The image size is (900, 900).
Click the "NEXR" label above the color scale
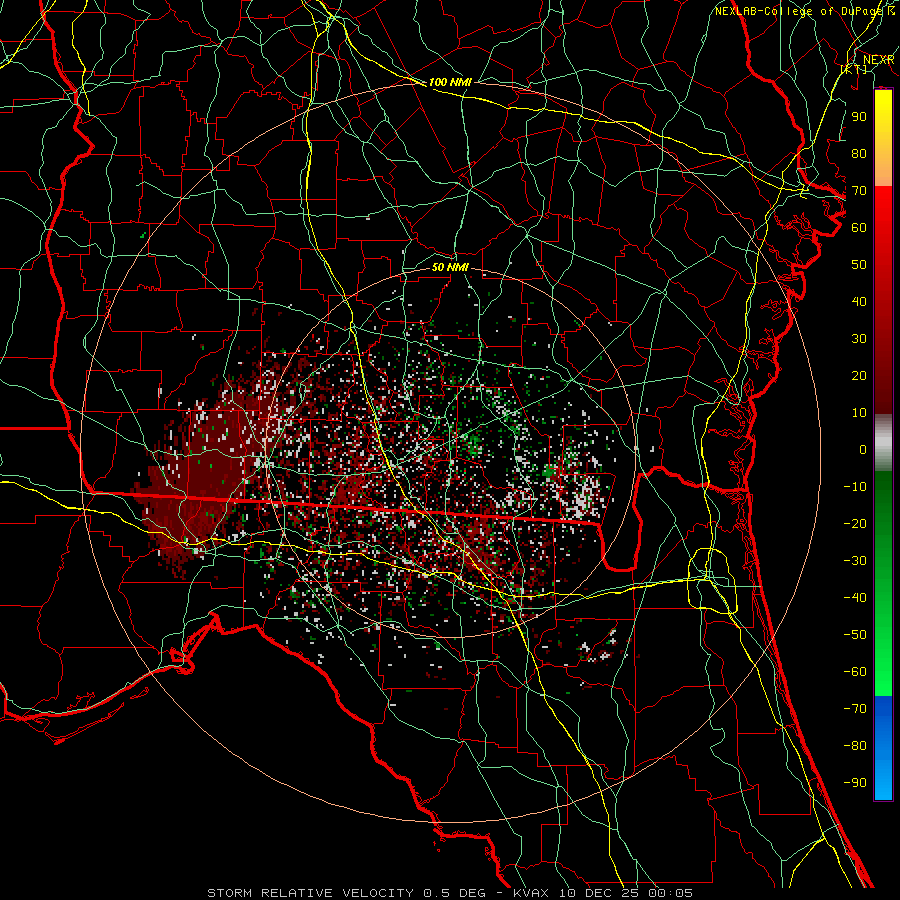[x=878, y=60]
